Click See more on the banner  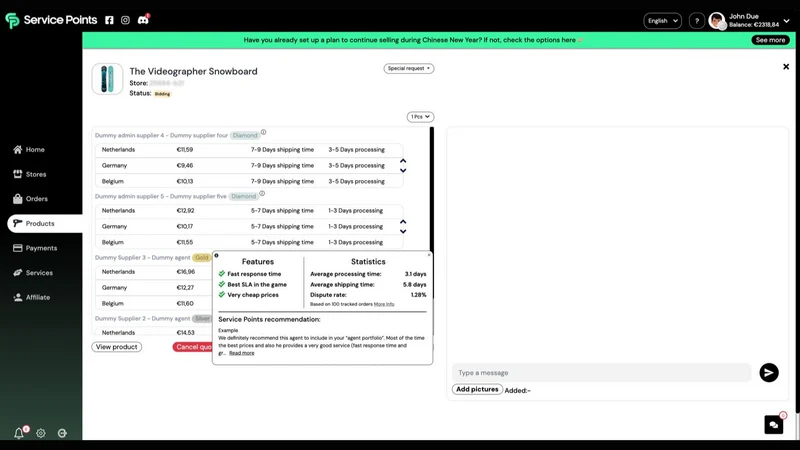[770, 40]
